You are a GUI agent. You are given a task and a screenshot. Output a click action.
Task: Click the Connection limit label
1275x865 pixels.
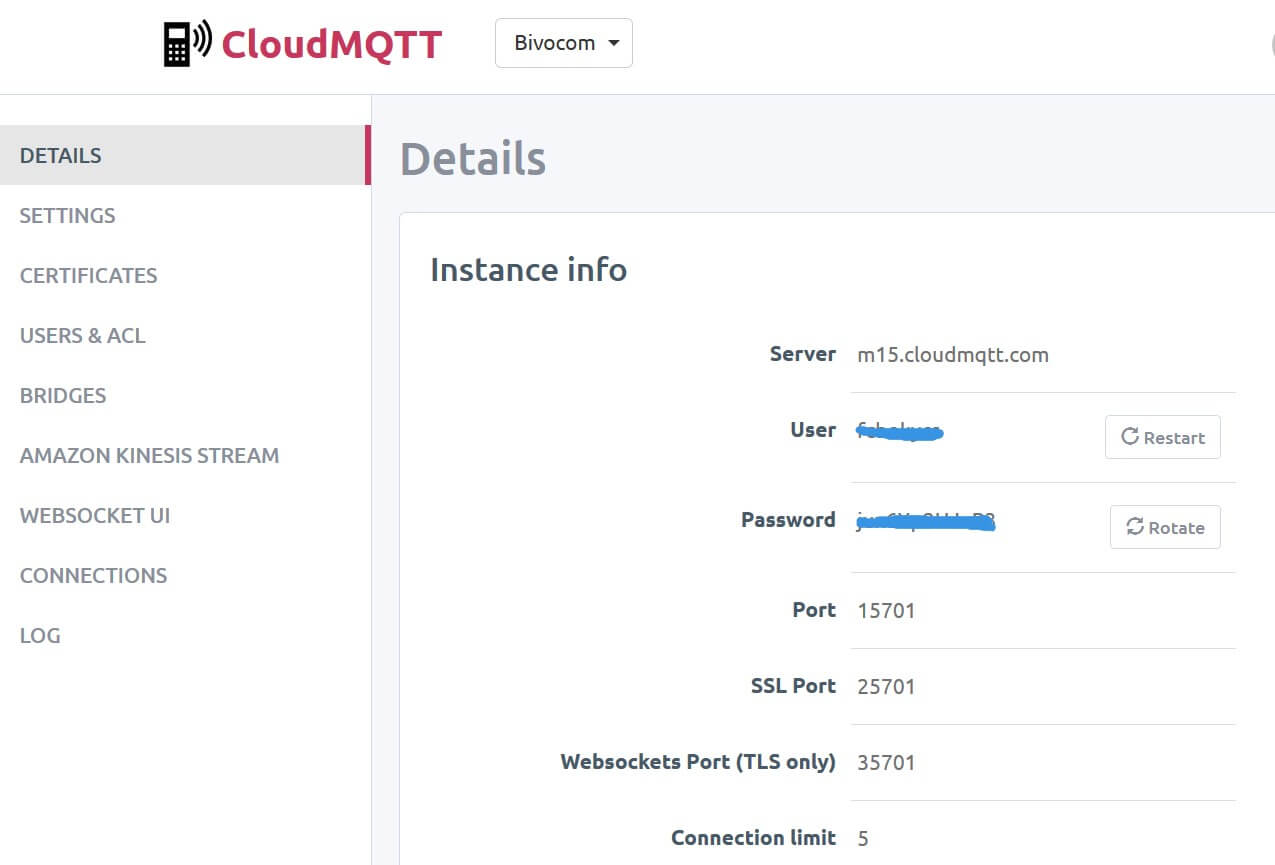coord(753,837)
